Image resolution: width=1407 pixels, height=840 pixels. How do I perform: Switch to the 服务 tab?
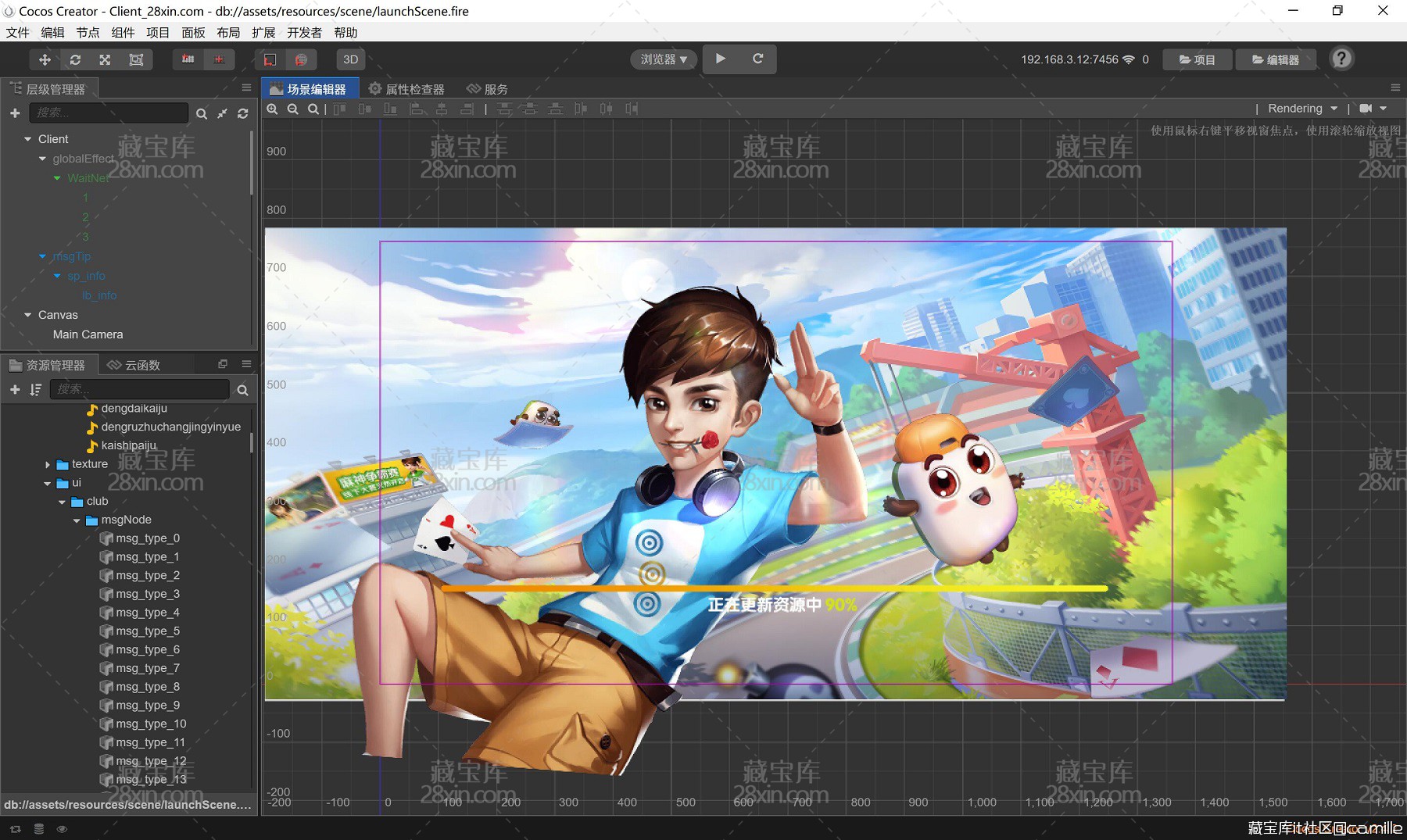487,89
